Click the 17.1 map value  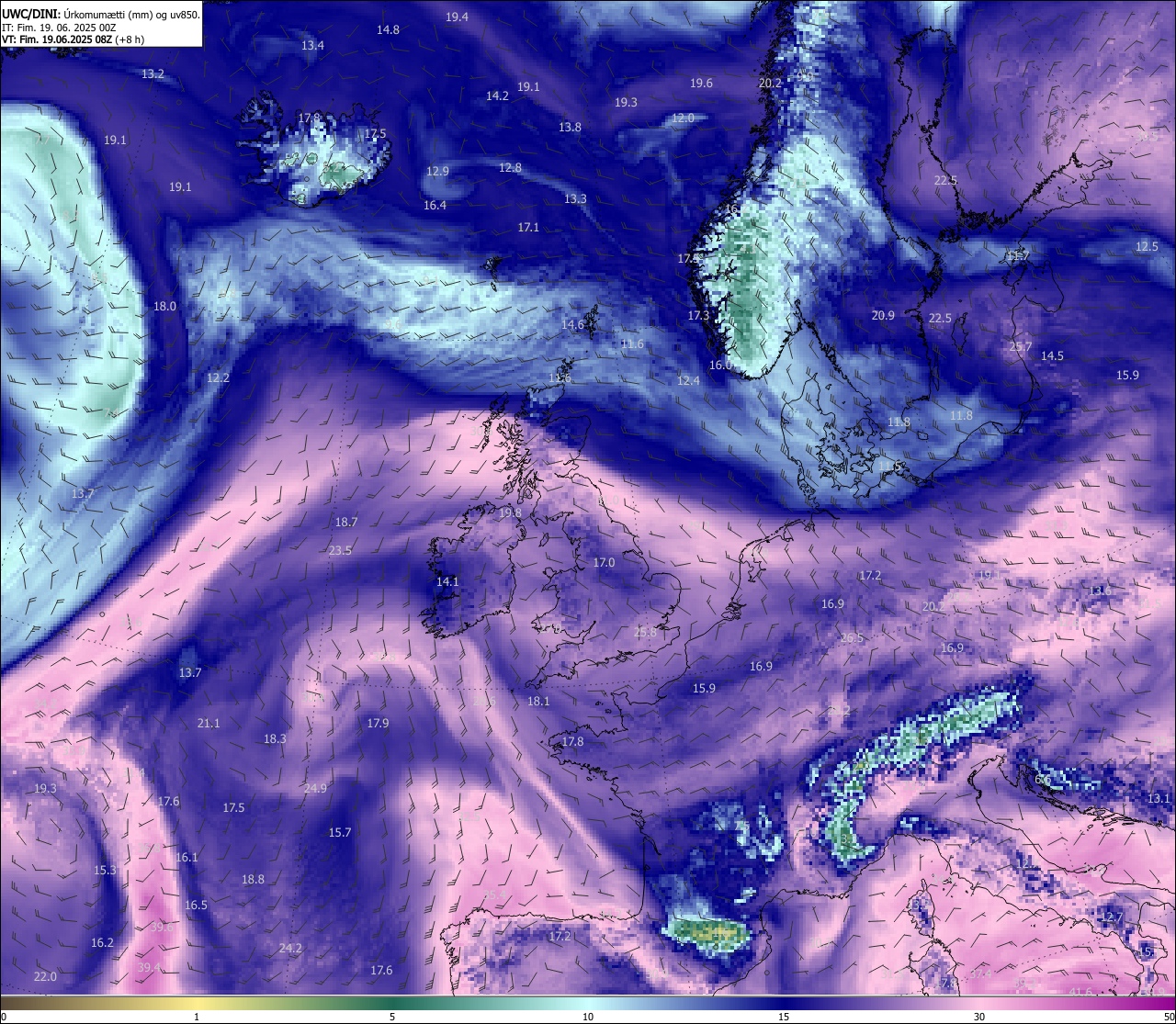528,228
